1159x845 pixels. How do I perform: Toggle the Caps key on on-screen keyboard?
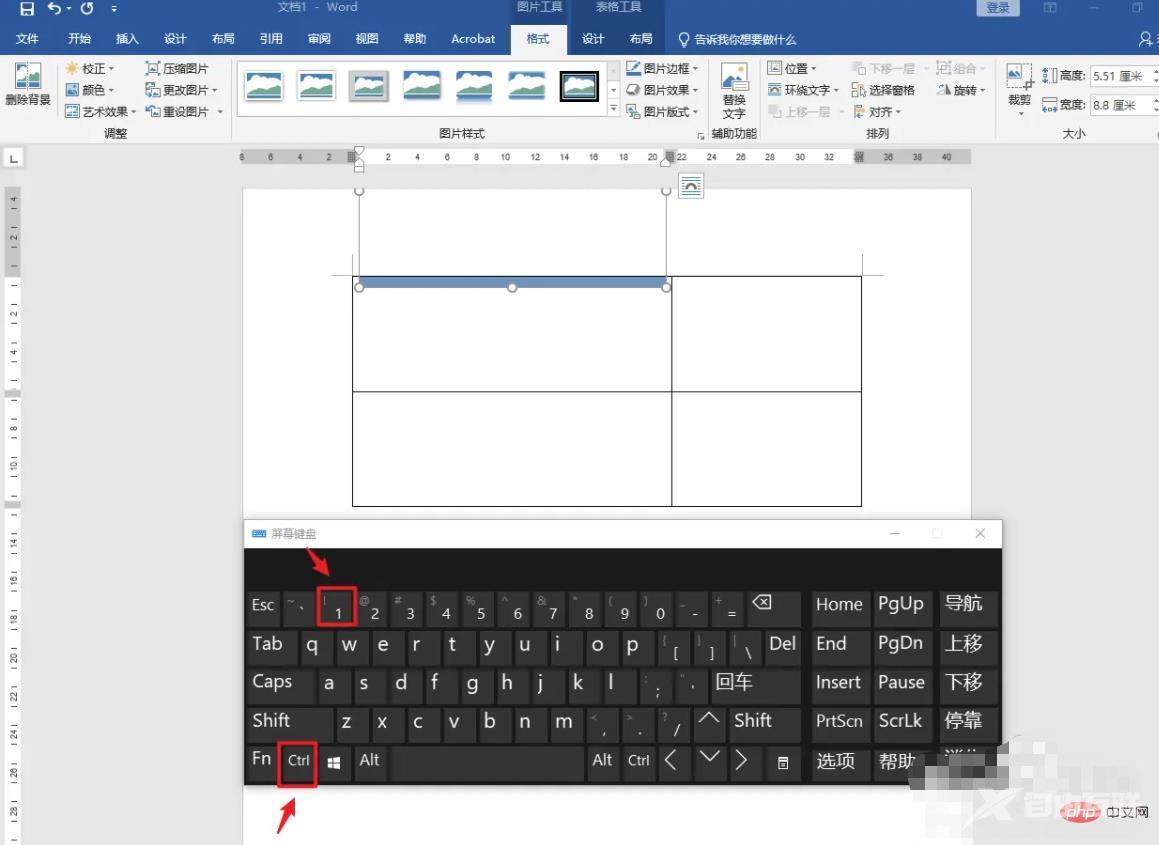[272, 683]
